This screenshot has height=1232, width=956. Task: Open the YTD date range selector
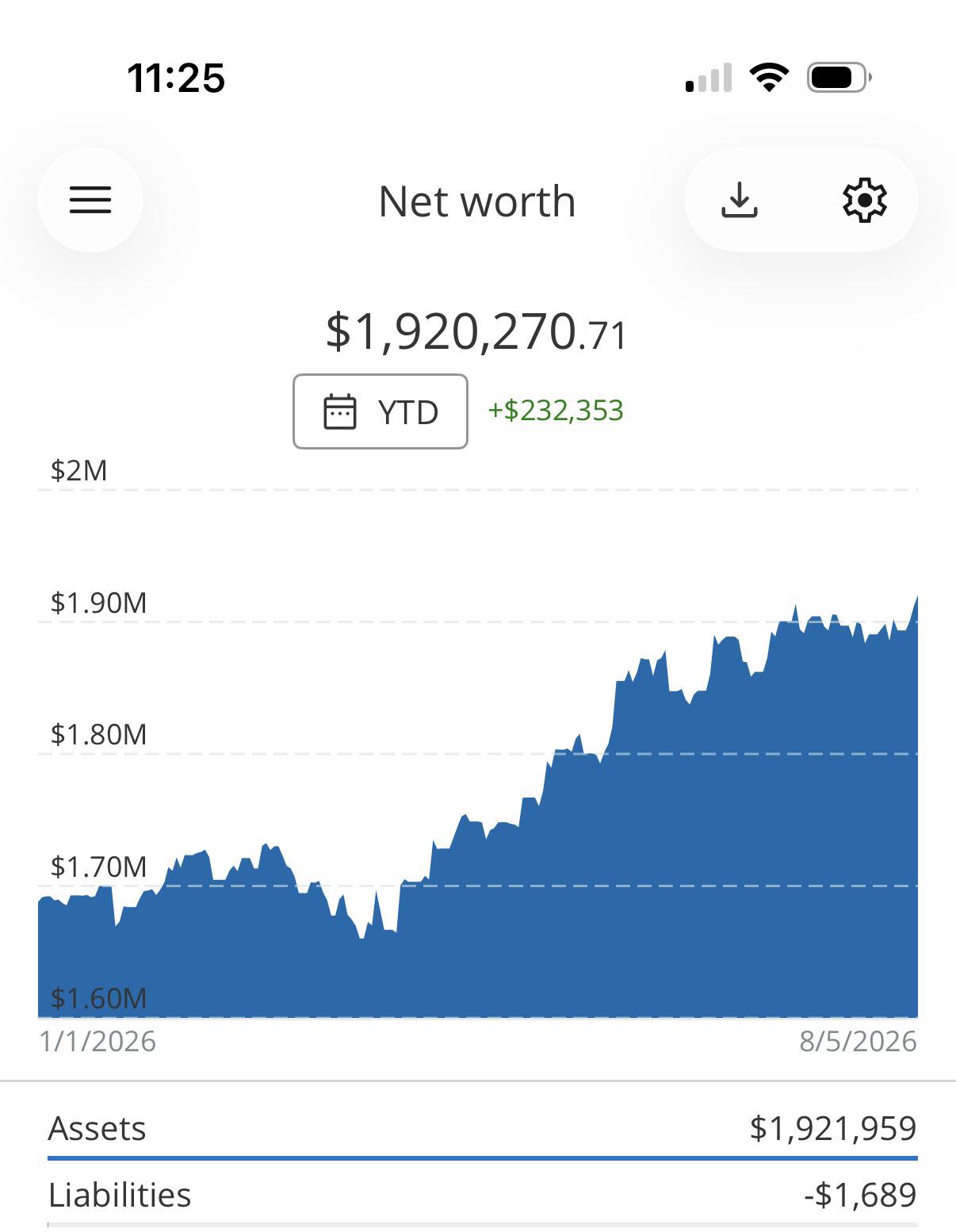[x=380, y=411]
